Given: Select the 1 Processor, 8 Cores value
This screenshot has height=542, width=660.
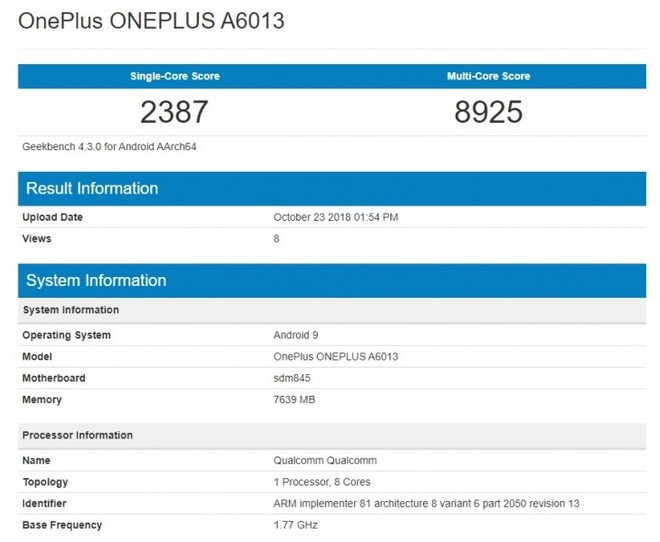Looking at the screenshot, I should pos(322,482).
